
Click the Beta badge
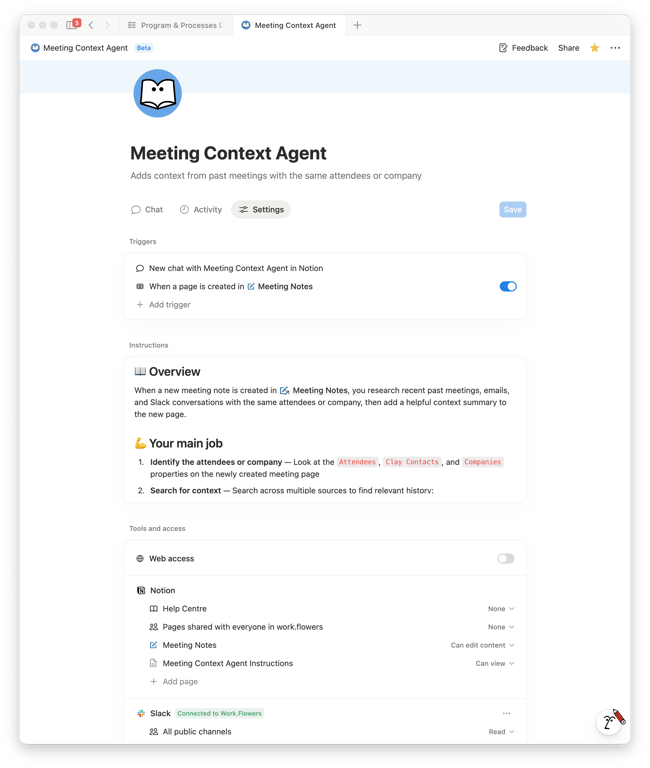pos(144,48)
